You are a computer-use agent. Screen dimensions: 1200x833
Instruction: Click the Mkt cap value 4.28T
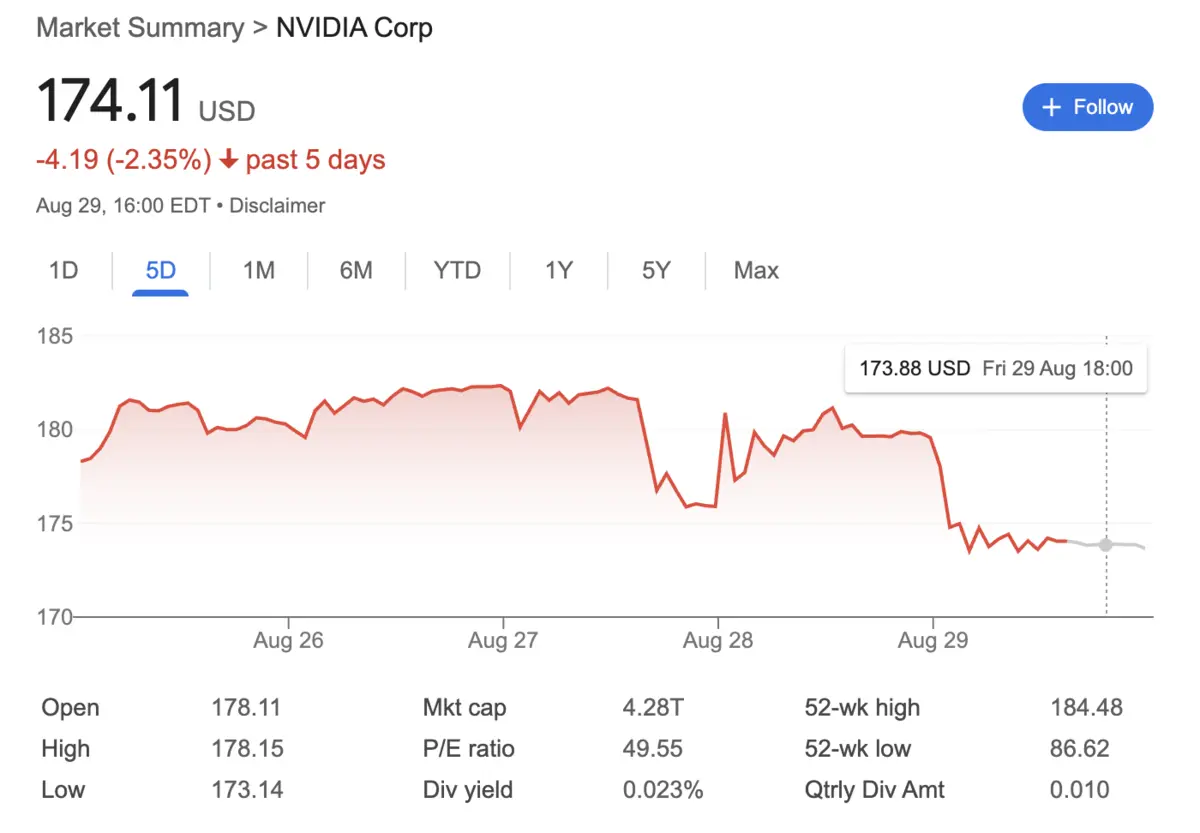(653, 708)
